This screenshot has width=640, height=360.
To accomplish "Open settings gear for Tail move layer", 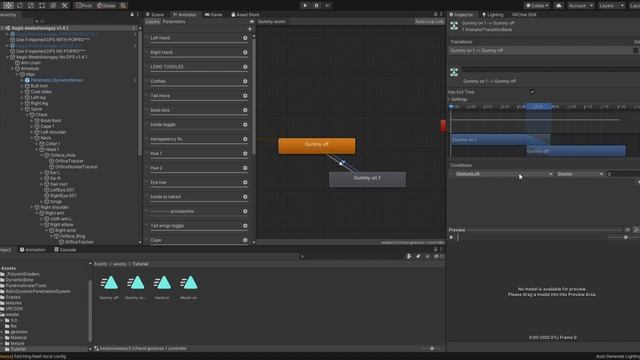I will pos(245,96).
